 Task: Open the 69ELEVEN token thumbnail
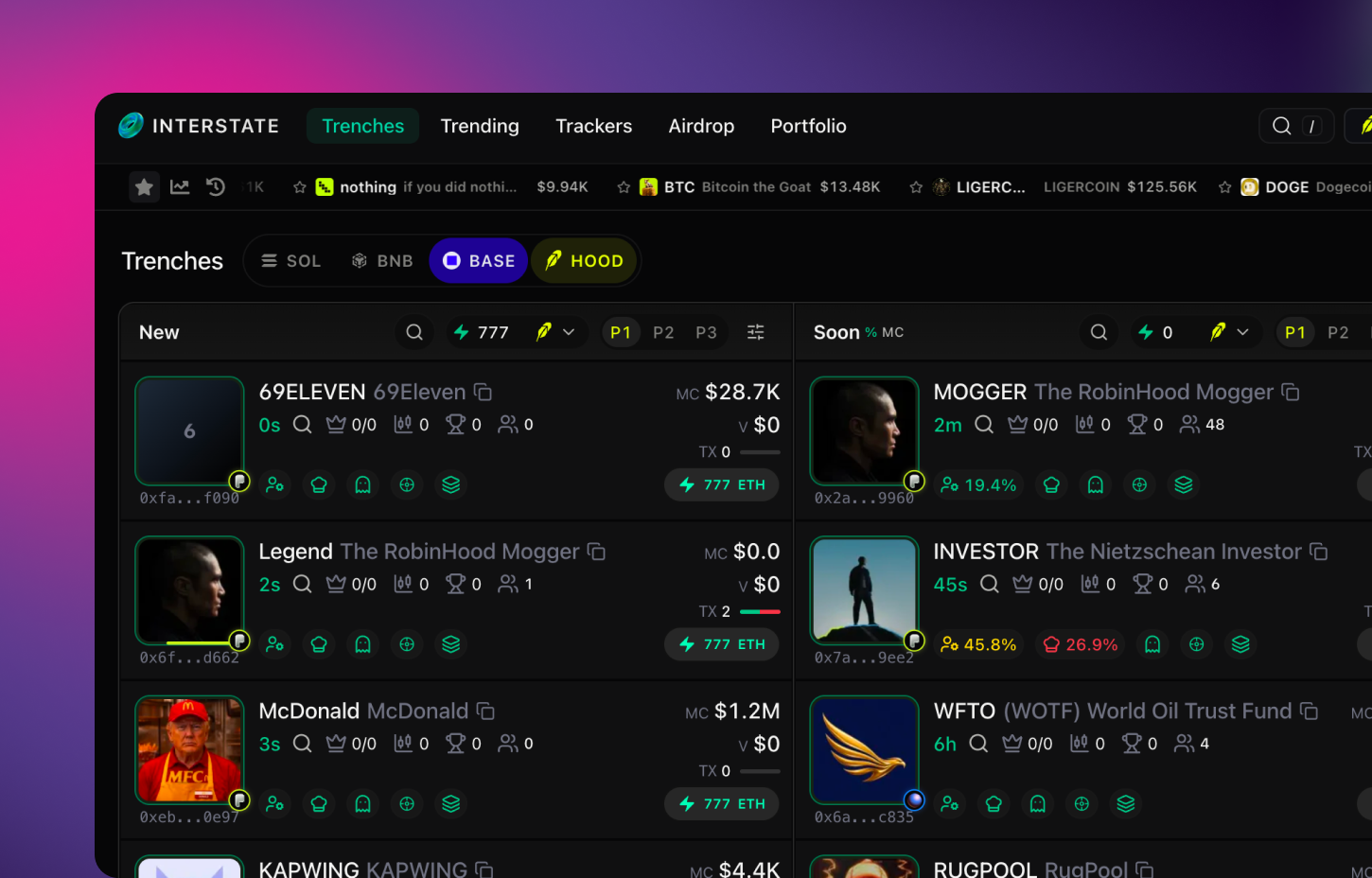pos(189,431)
